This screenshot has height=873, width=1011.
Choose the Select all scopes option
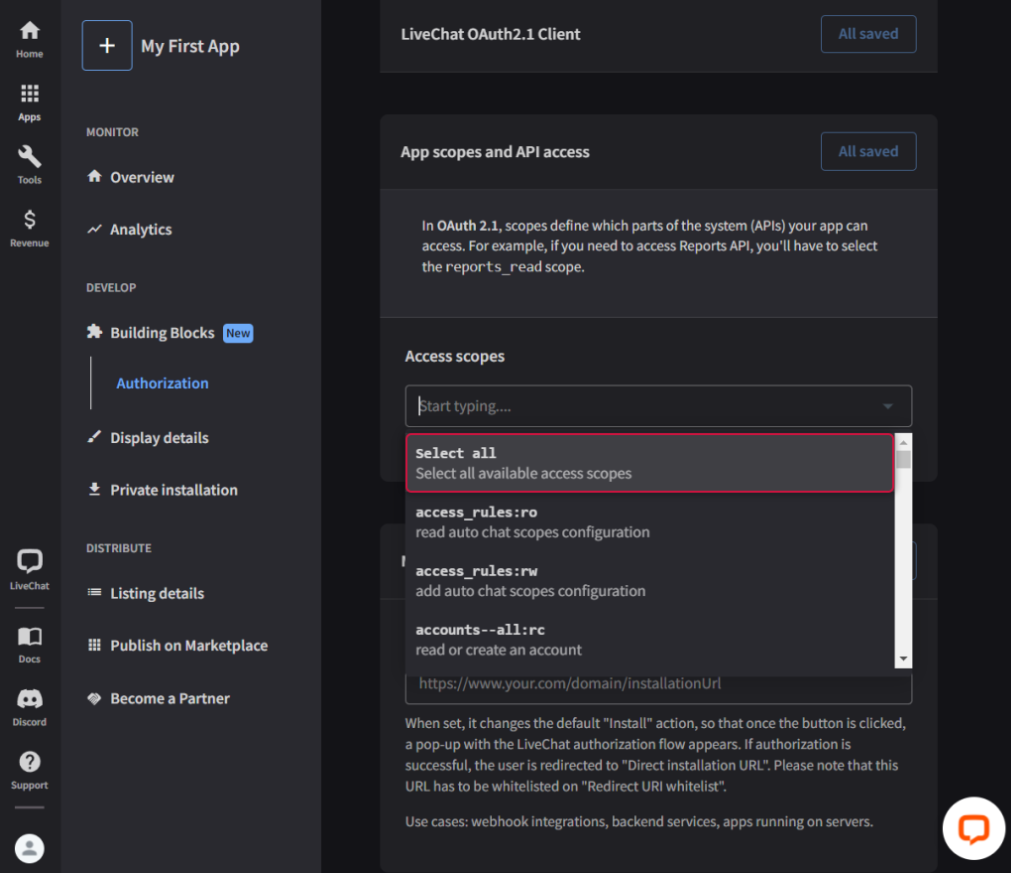(x=649, y=463)
